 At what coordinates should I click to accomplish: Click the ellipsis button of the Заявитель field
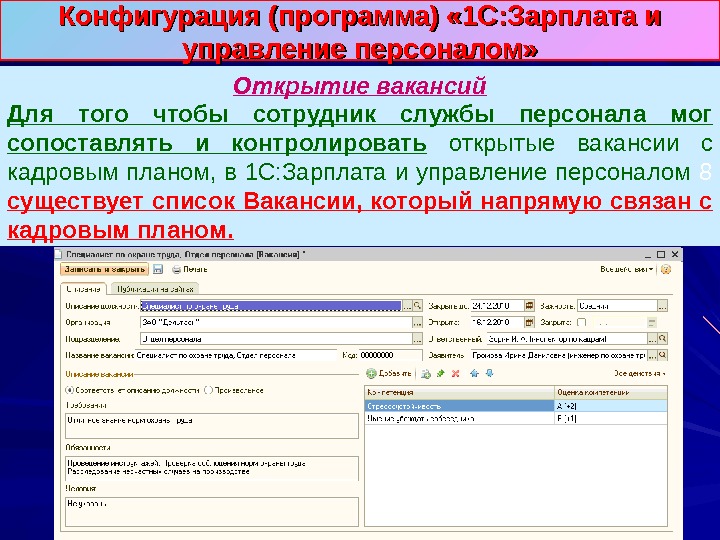pyautogui.click(x=652, y=355)
